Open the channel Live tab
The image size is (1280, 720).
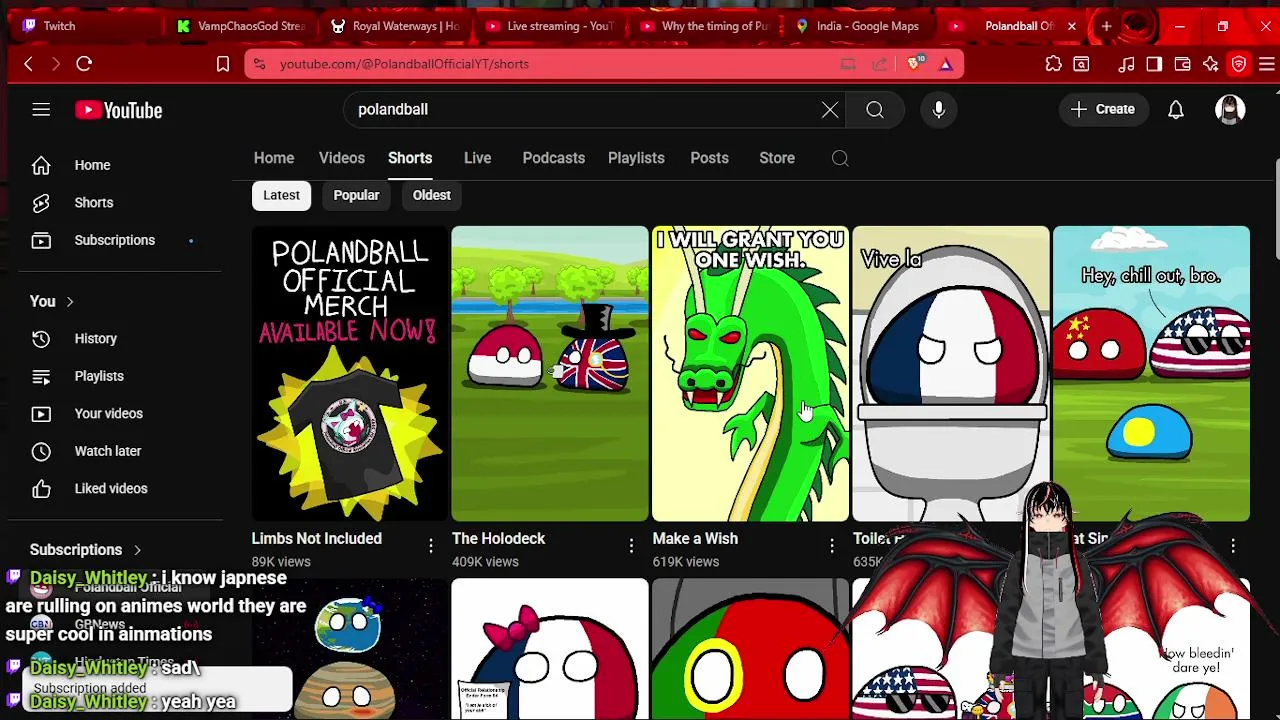pos(477,158)
